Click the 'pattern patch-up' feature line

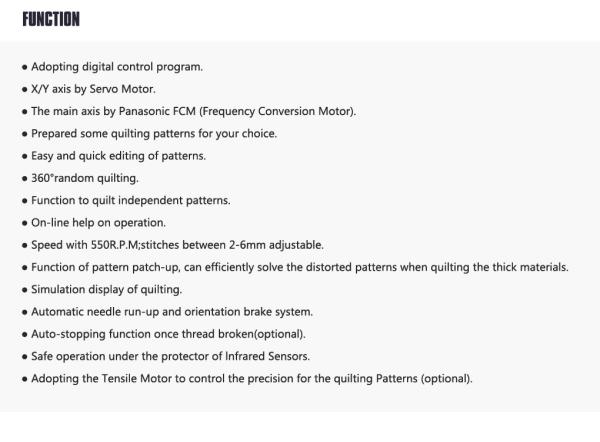300,267
